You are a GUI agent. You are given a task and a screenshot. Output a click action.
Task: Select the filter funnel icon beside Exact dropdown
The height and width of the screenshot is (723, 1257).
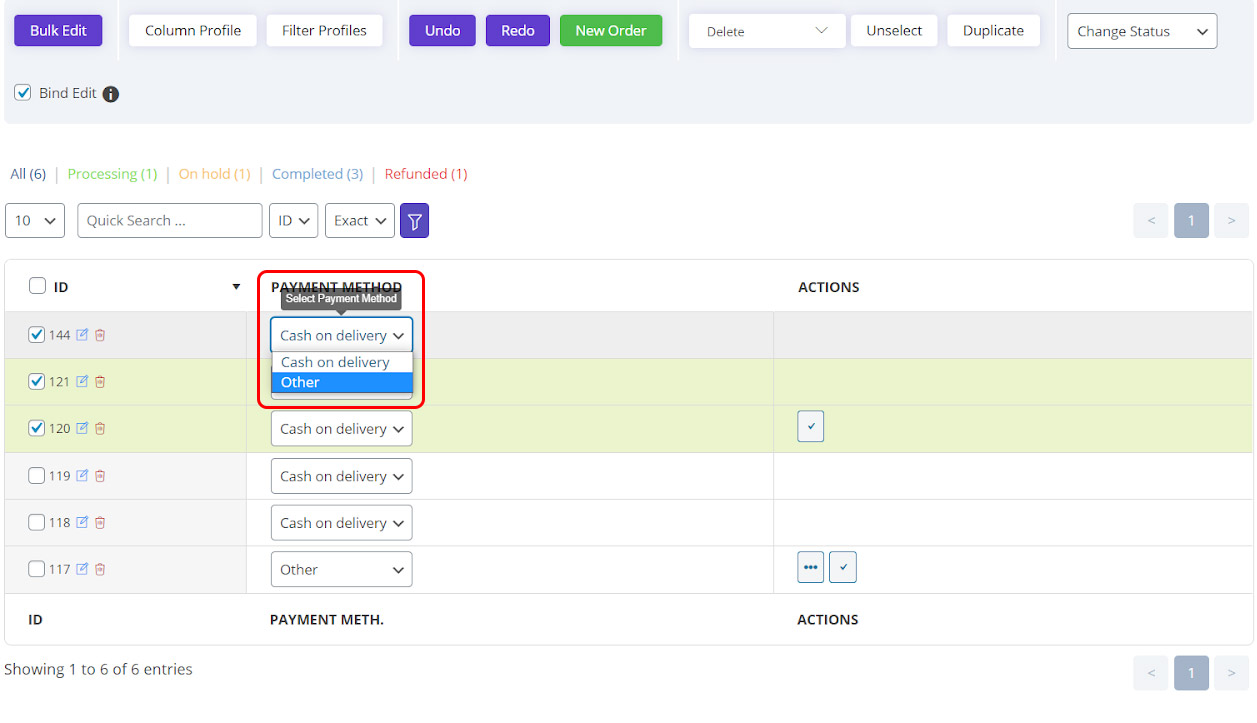pyautogui.click(x=414, y=220)
